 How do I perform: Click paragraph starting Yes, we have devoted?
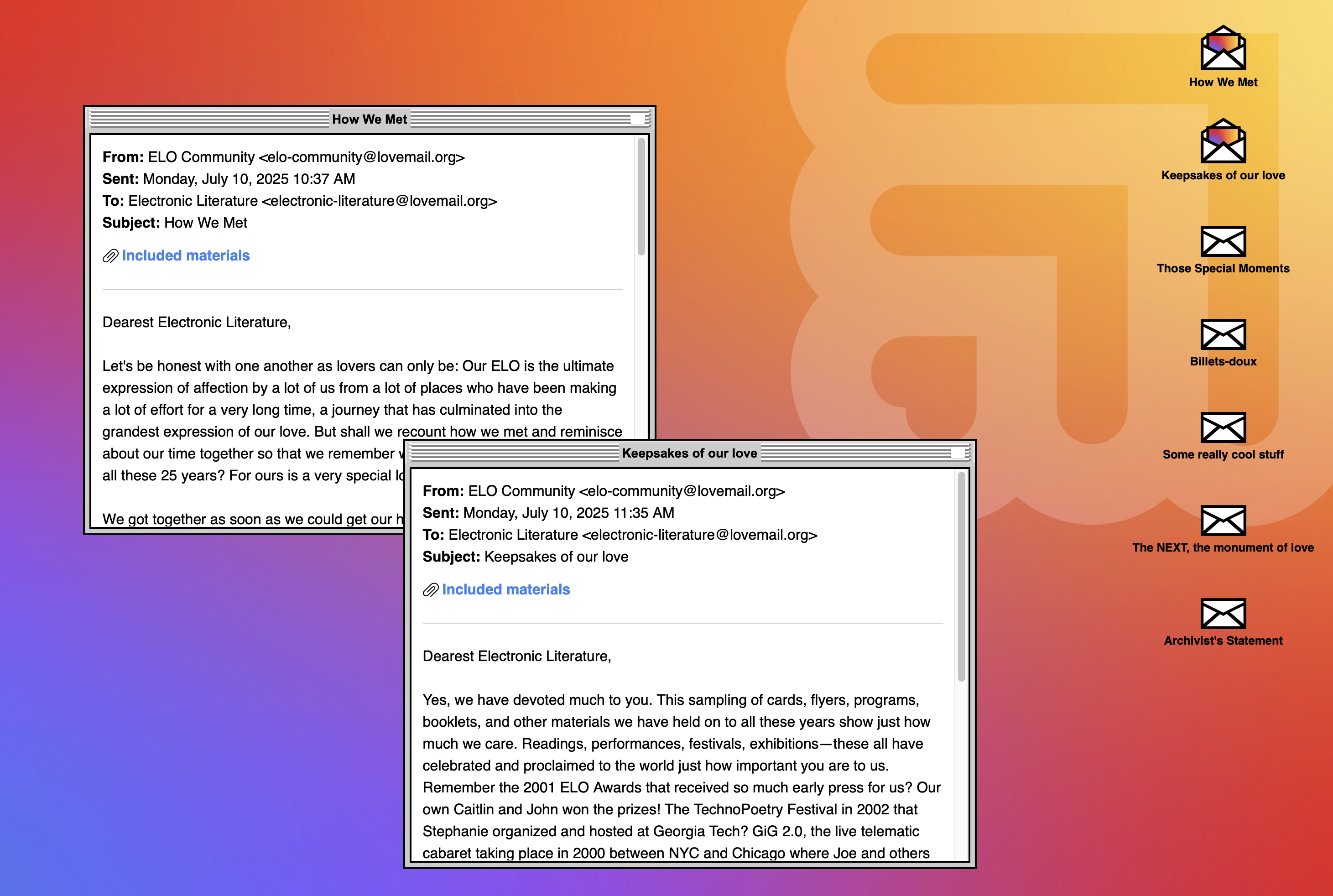682,776
